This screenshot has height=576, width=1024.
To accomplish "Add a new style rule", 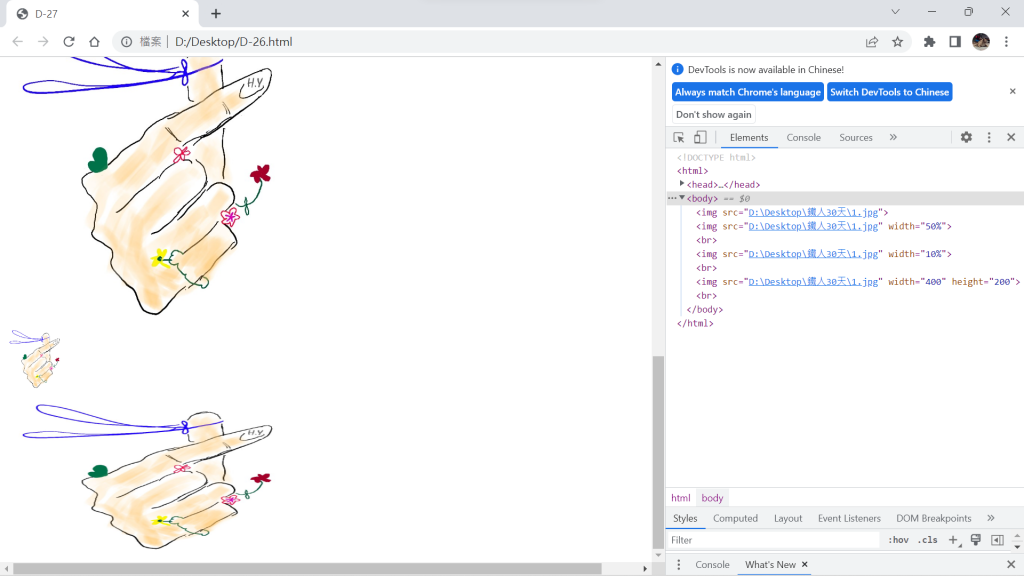I will (953, 540).
